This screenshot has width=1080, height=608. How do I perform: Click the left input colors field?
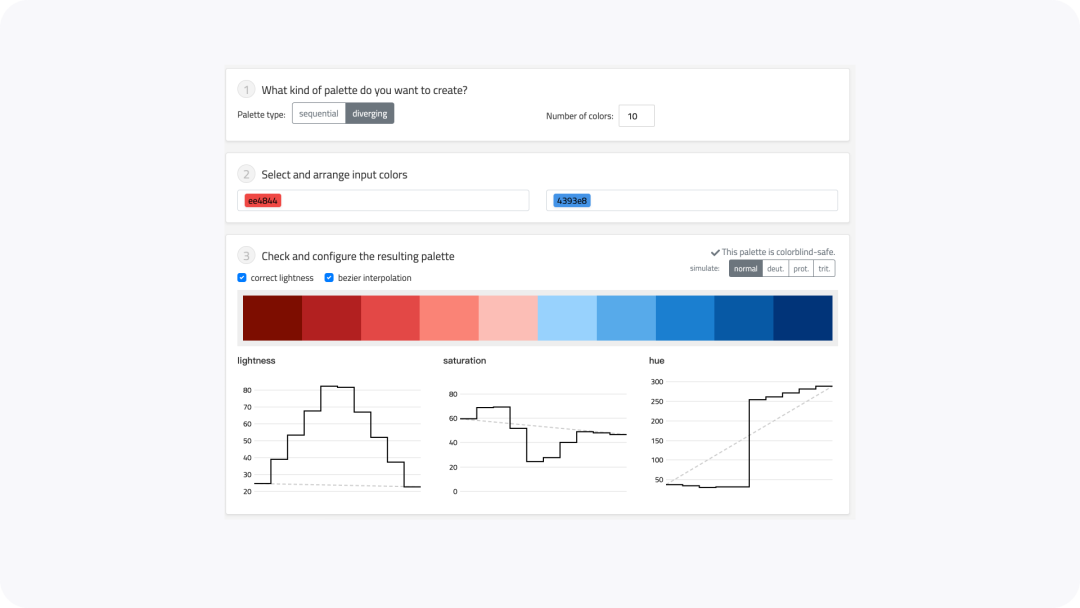point(383,200)
